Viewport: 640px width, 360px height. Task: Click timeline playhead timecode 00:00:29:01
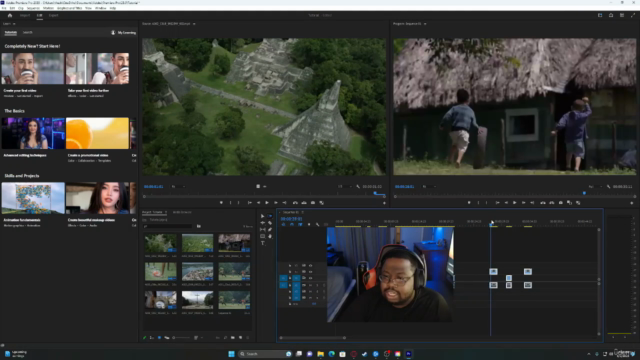(291, 219)
